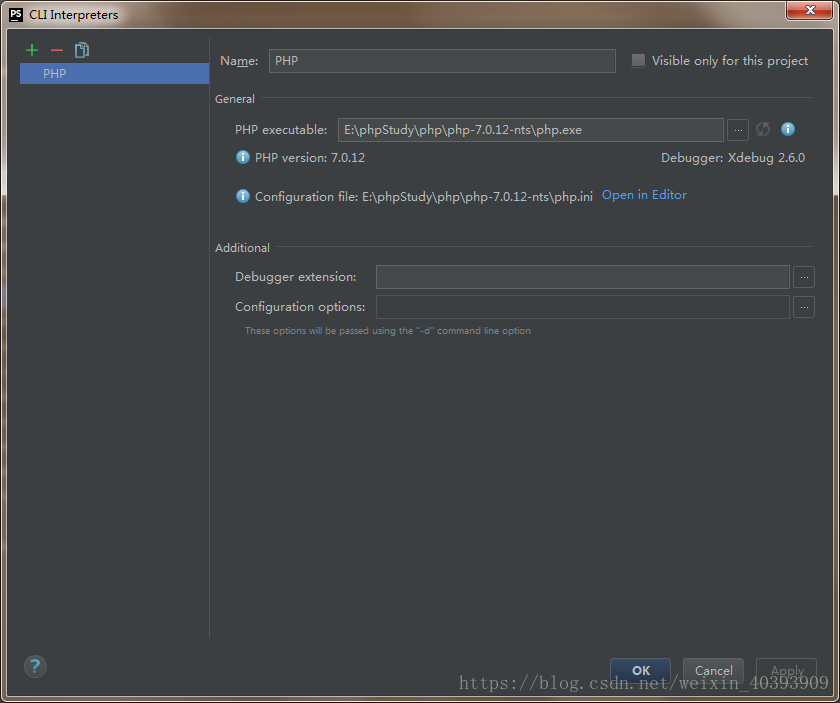Confirm settings with OK button
This screenshot has height=703, width=840.
click(640, 671)
